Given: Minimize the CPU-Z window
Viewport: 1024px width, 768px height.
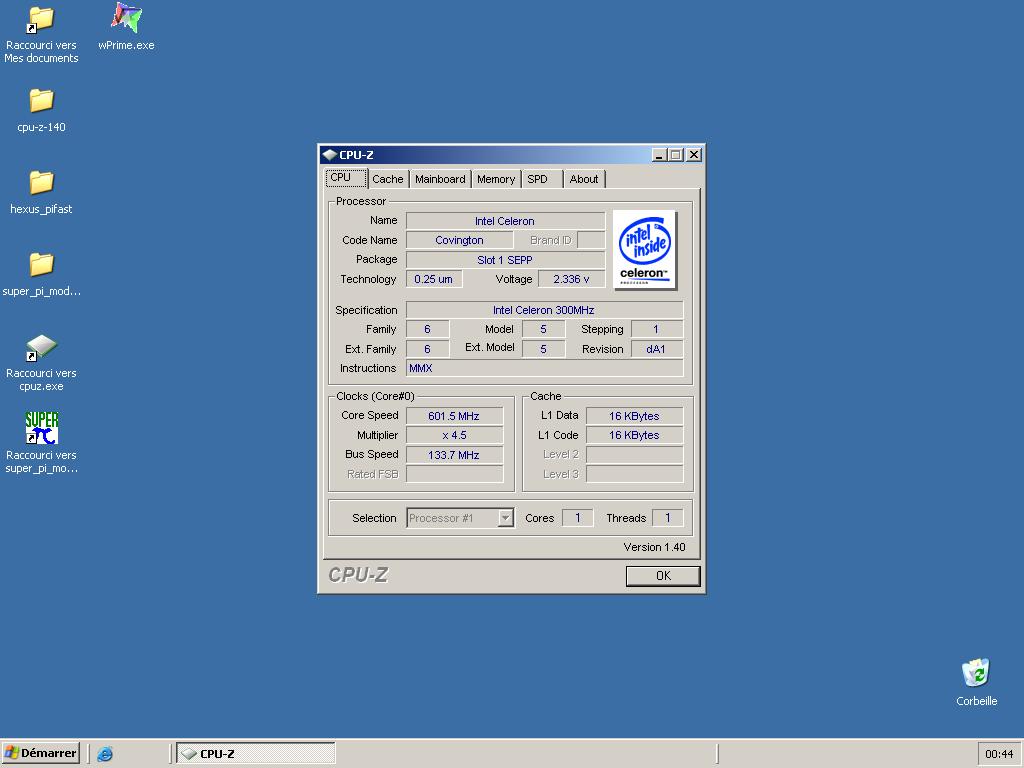Looking at the screenshot, I should click(659, 155).
